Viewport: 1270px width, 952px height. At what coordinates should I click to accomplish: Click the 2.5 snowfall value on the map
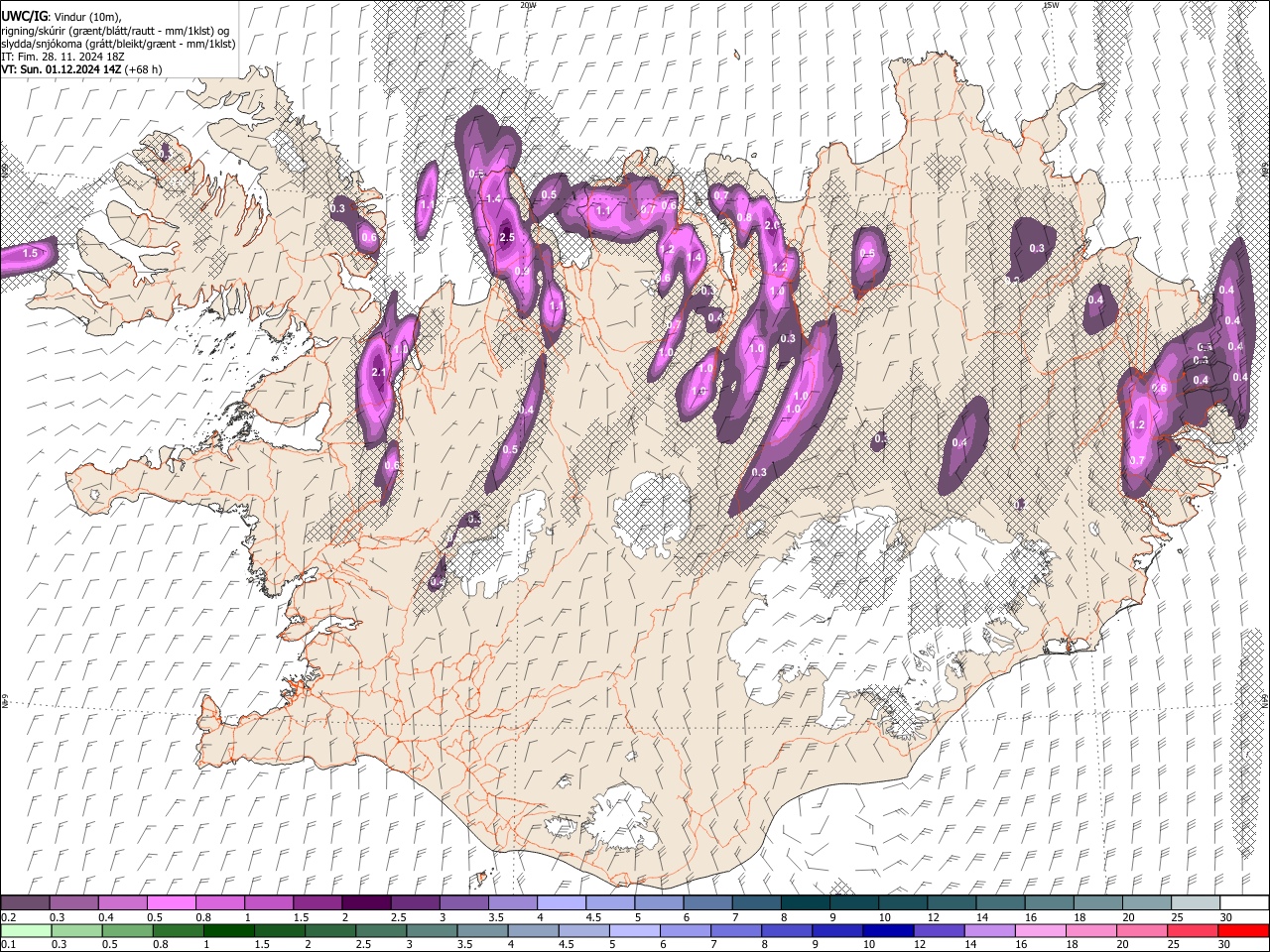pyautogui.click(x=507, y=238)
